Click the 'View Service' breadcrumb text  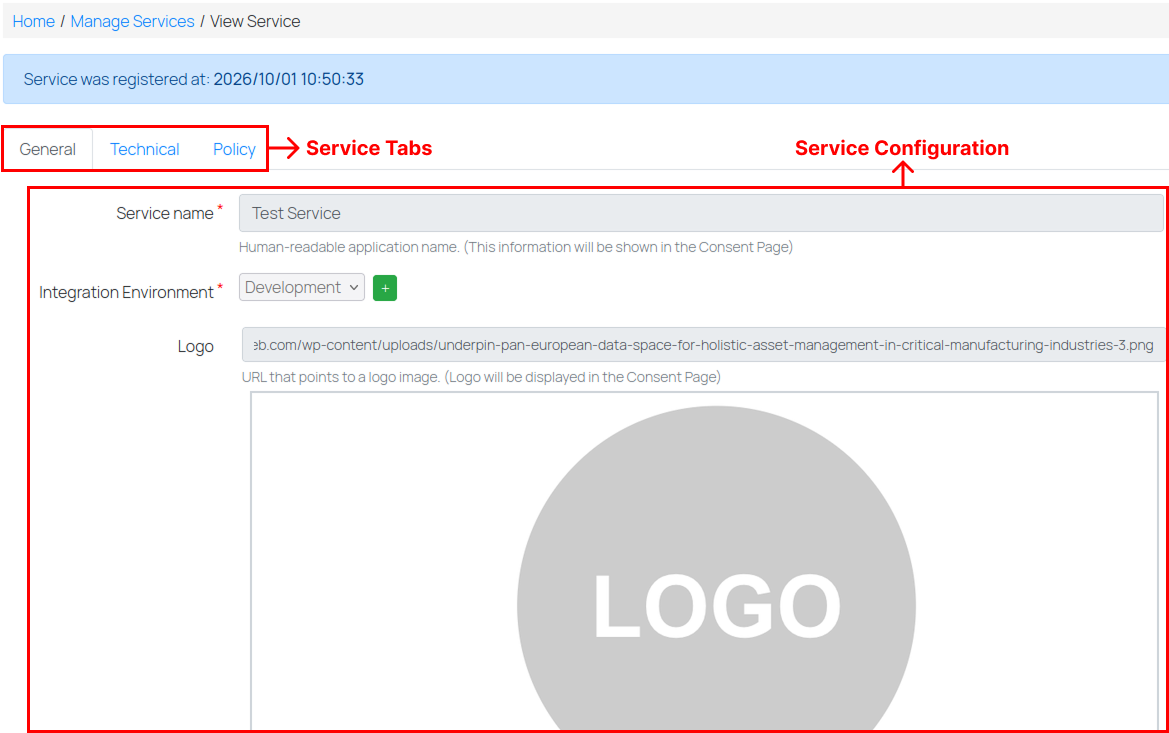pyautogui.click(x=255, y=22)
